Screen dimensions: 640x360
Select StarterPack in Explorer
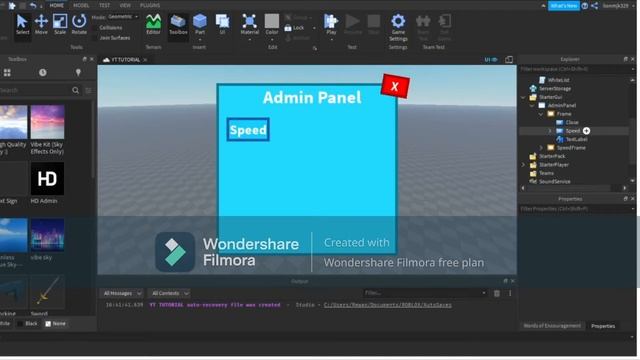[552, 156]
